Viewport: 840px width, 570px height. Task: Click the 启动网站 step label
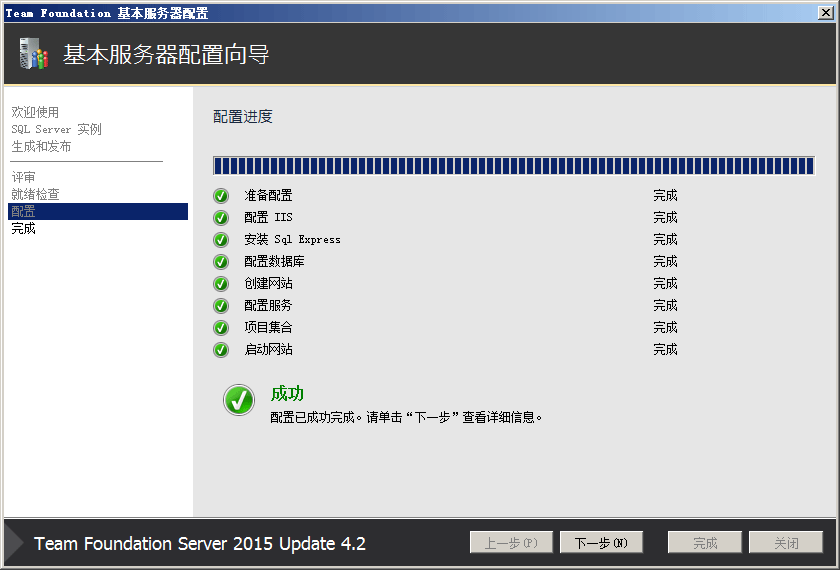point(268,349)
